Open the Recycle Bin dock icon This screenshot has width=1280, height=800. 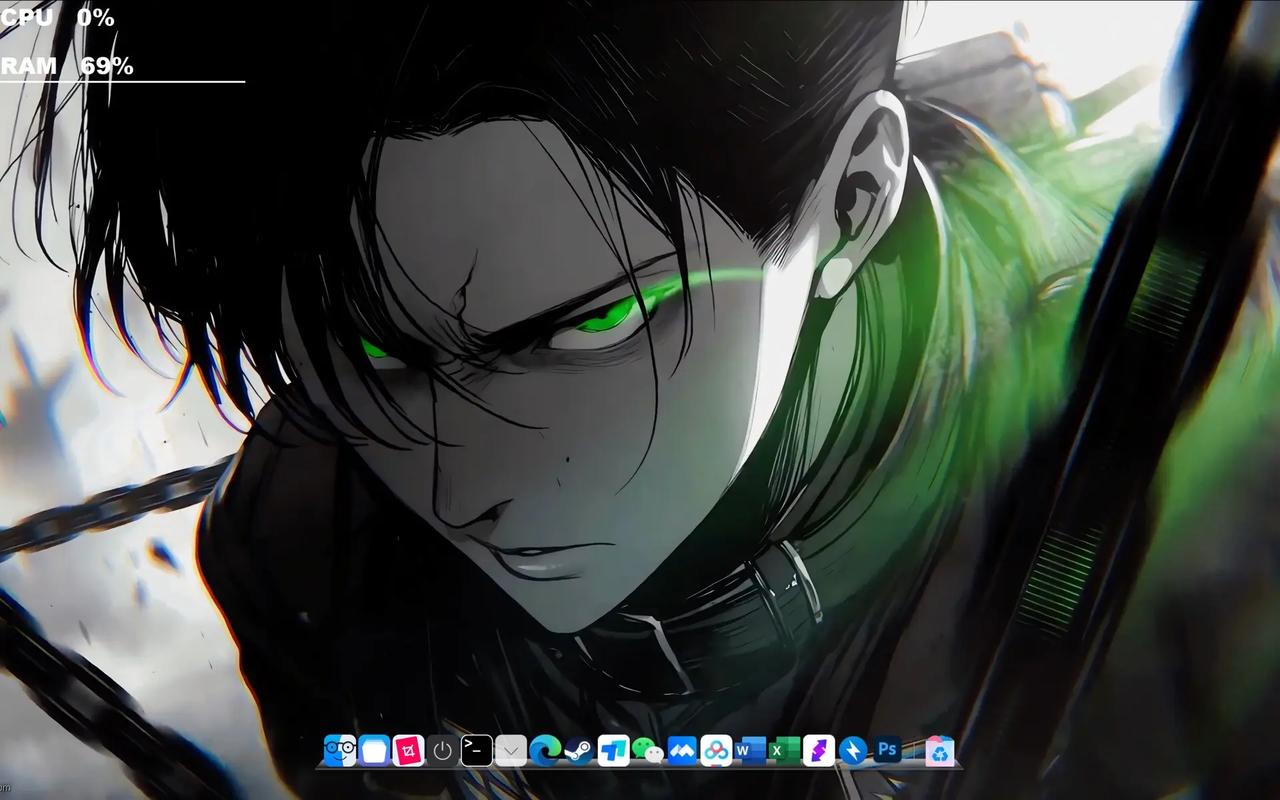[x=939, y=750]
